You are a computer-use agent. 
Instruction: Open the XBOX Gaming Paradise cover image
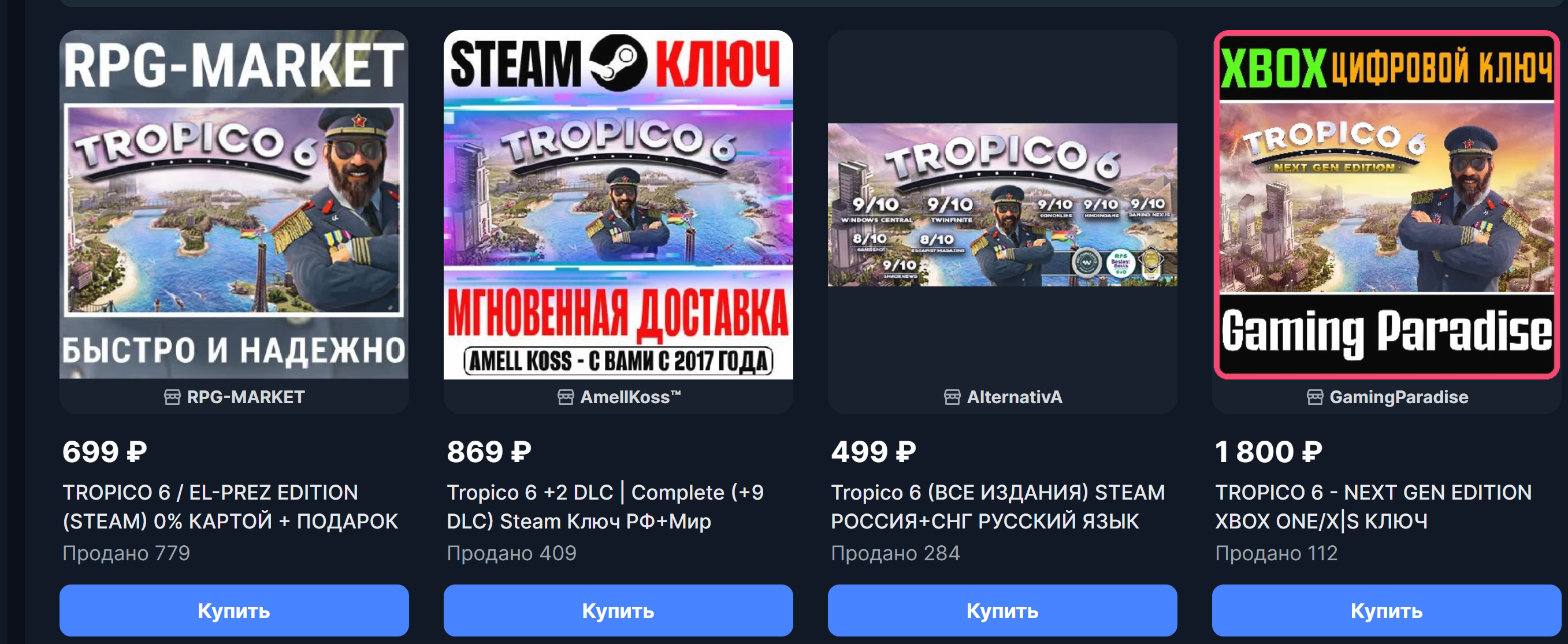point(1387,204)
